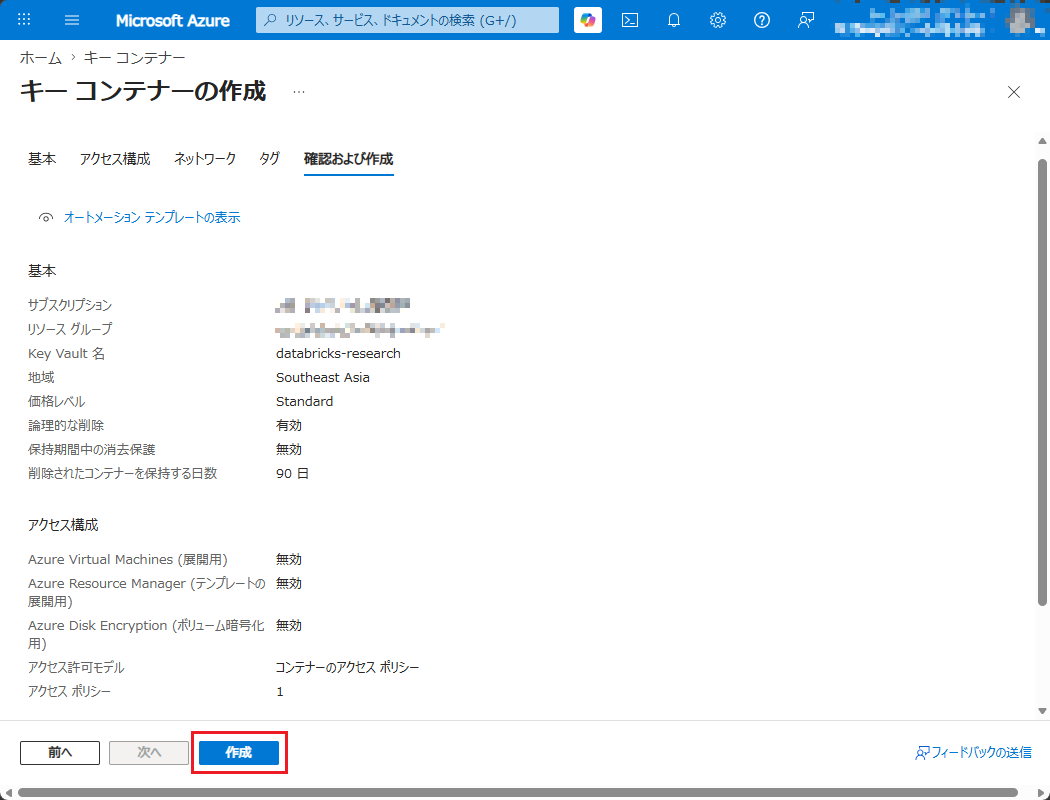This screenshot has height=800, width=1050.
Task: Switch to the タグ tab
Action: click(269, 159)
